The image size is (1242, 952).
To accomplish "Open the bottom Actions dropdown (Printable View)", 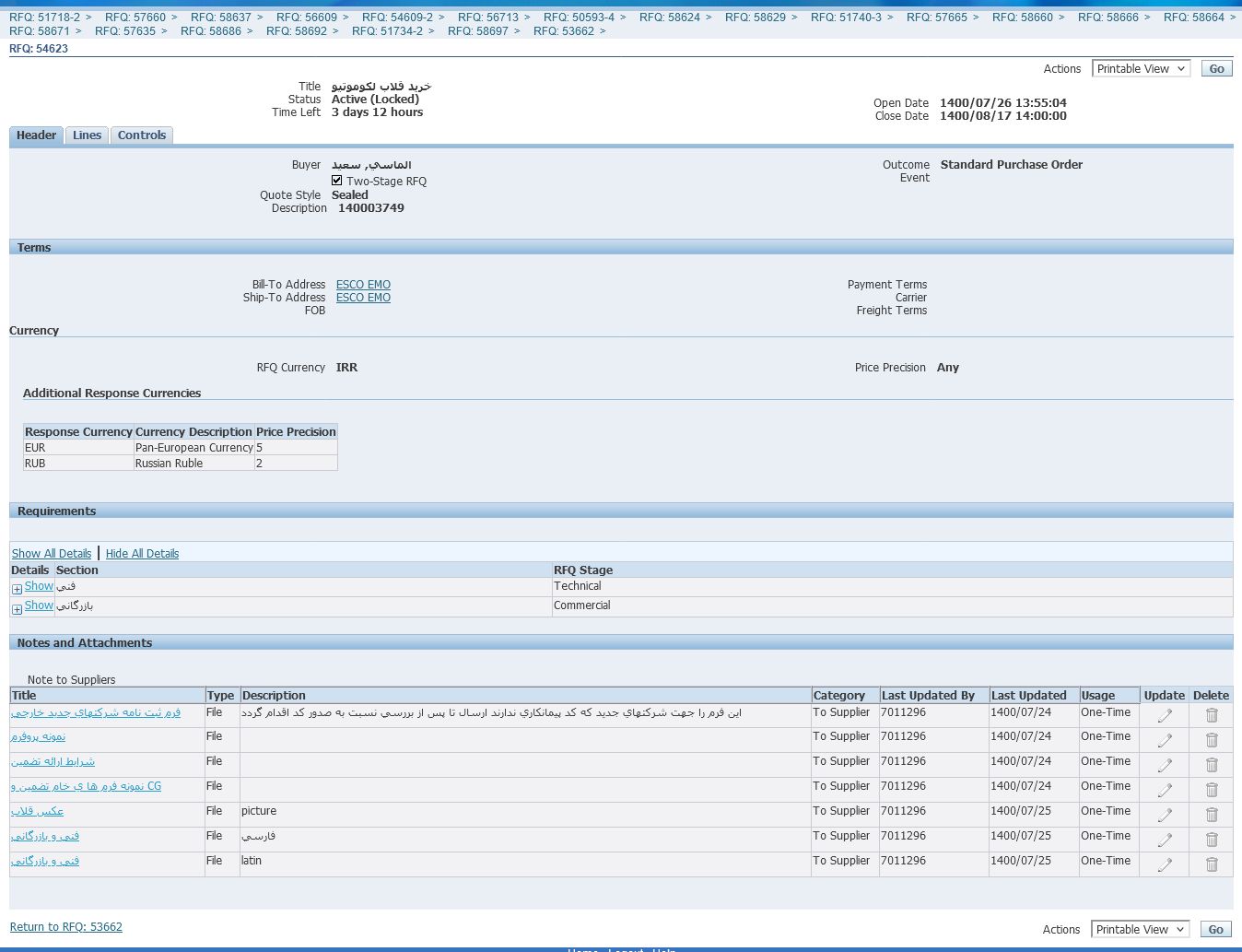I will [1140, 929].
